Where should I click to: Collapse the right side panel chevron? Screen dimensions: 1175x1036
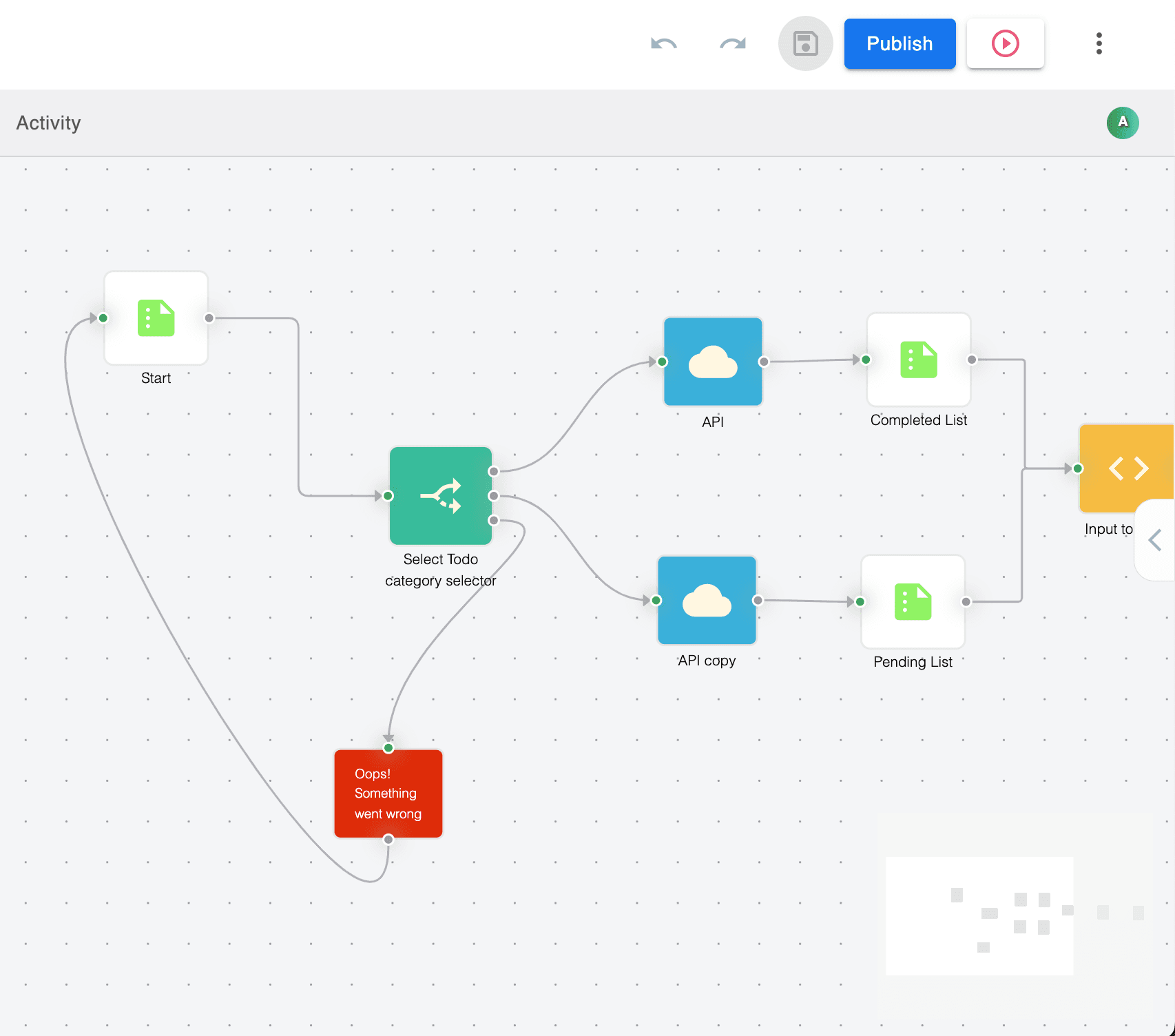pos(1156,540)
